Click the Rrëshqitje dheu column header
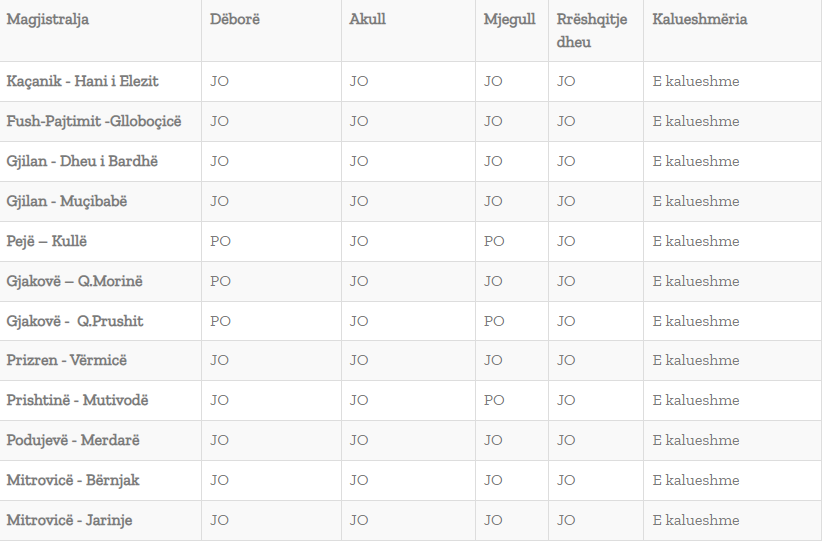The height and width of the screenshot is (545, 834). pyautogui.click(x=591, y=30)
